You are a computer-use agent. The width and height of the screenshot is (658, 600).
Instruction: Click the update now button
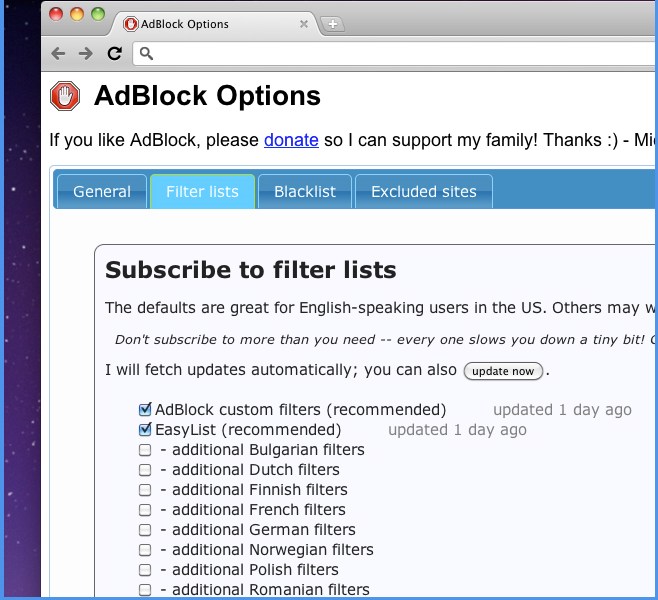point(503,371)
